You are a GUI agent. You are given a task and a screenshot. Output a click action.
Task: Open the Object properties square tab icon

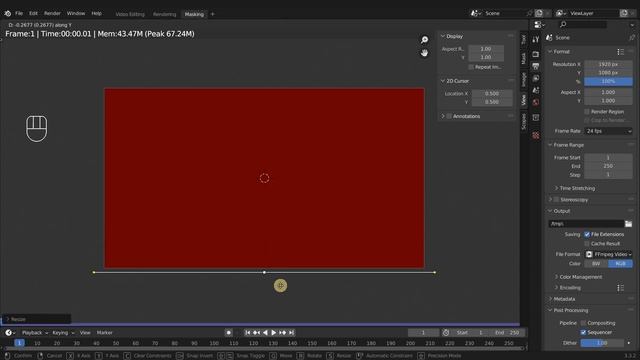[536, 118]
